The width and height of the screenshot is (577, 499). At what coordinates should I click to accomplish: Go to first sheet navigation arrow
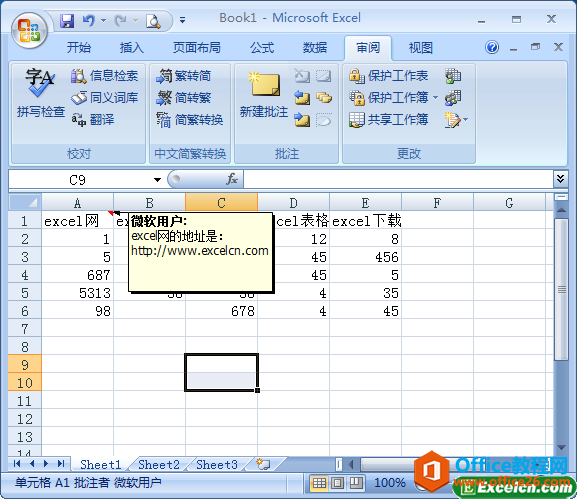pyautogui.click(x=17, y=464)
